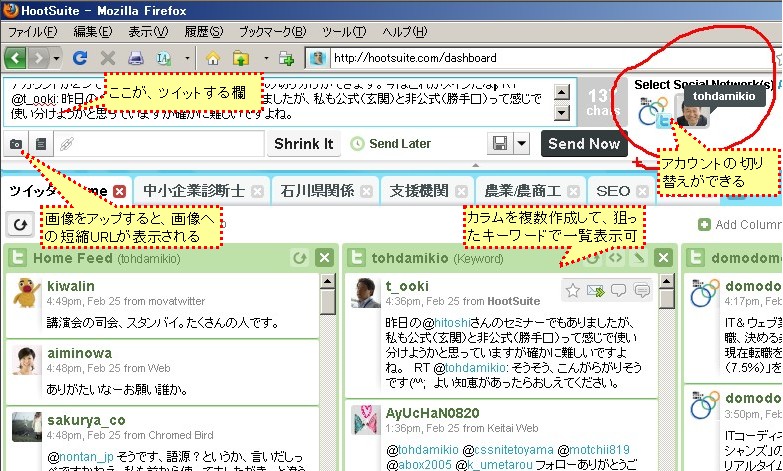This screenshot has width=783, height=471.
Task: Open the ヘルプ(H) menu
Action: tap(405, 32)
